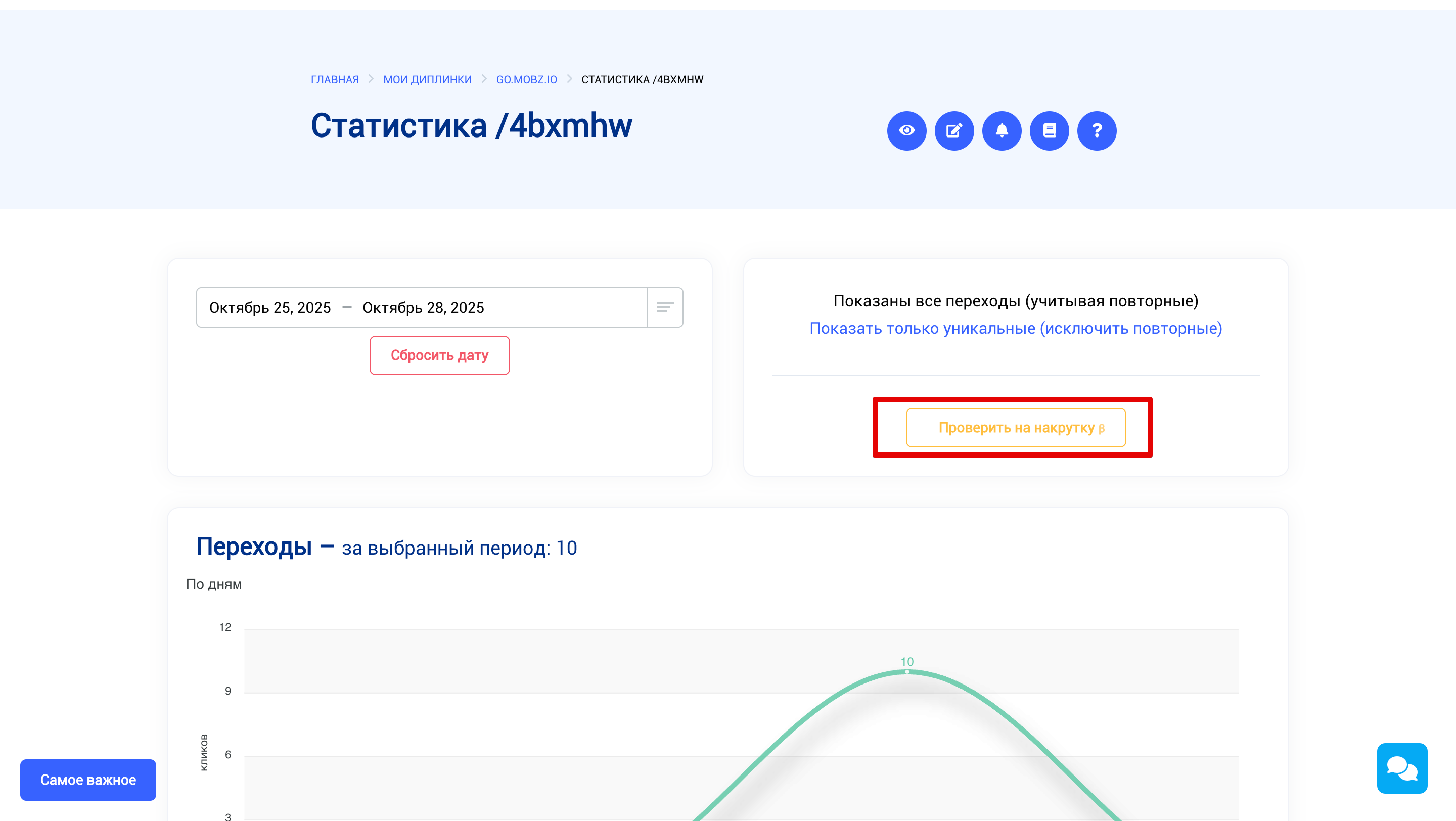Open preview using the eye icon

[906, 130]
